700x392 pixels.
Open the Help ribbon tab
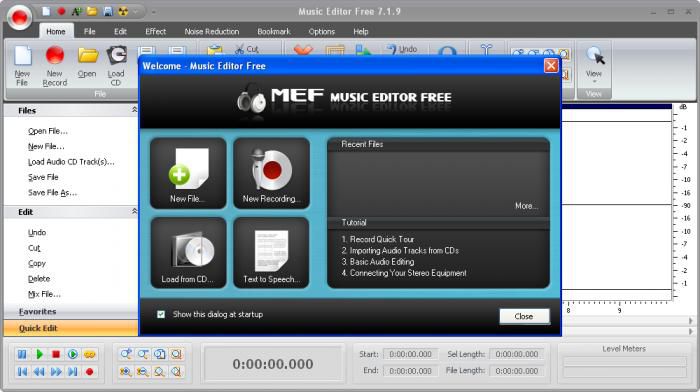[x=361, y=32]
